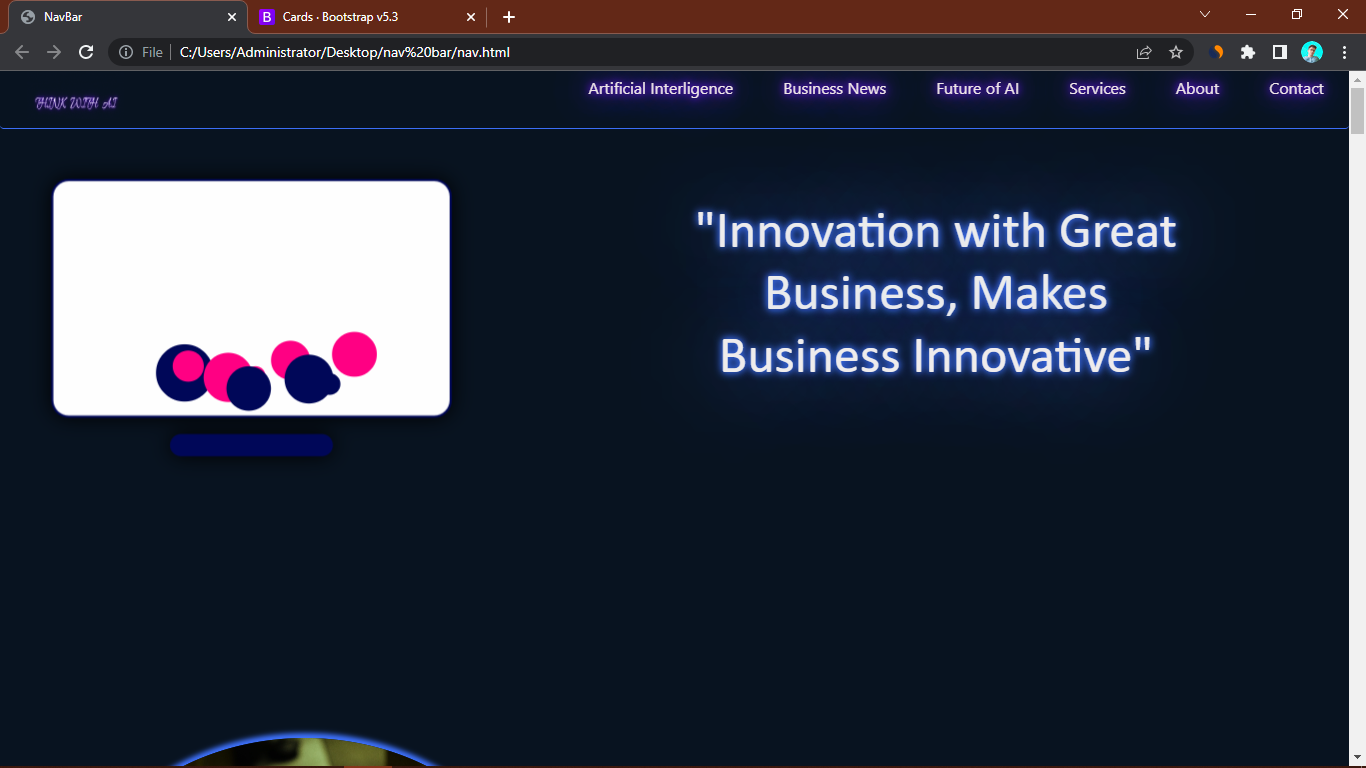Image resolution: width=1366 pixels, height=768 pixels.
Task: Share this page icon
Action: 1144,52
